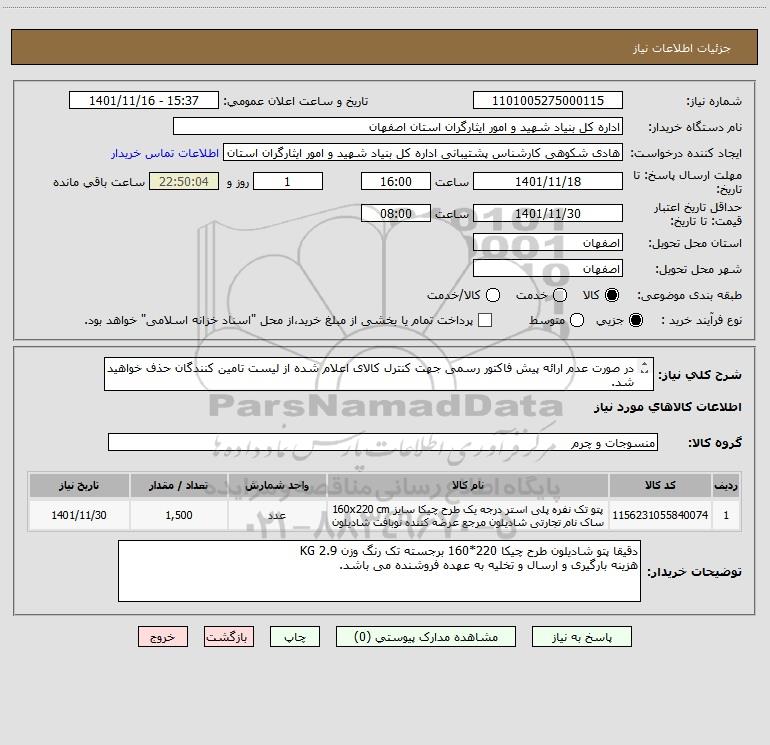This screenshot has width=770, height=745.
Task: Click the جزئیات اطلاعات نیاز header title
Action: (x=681, y=48)
